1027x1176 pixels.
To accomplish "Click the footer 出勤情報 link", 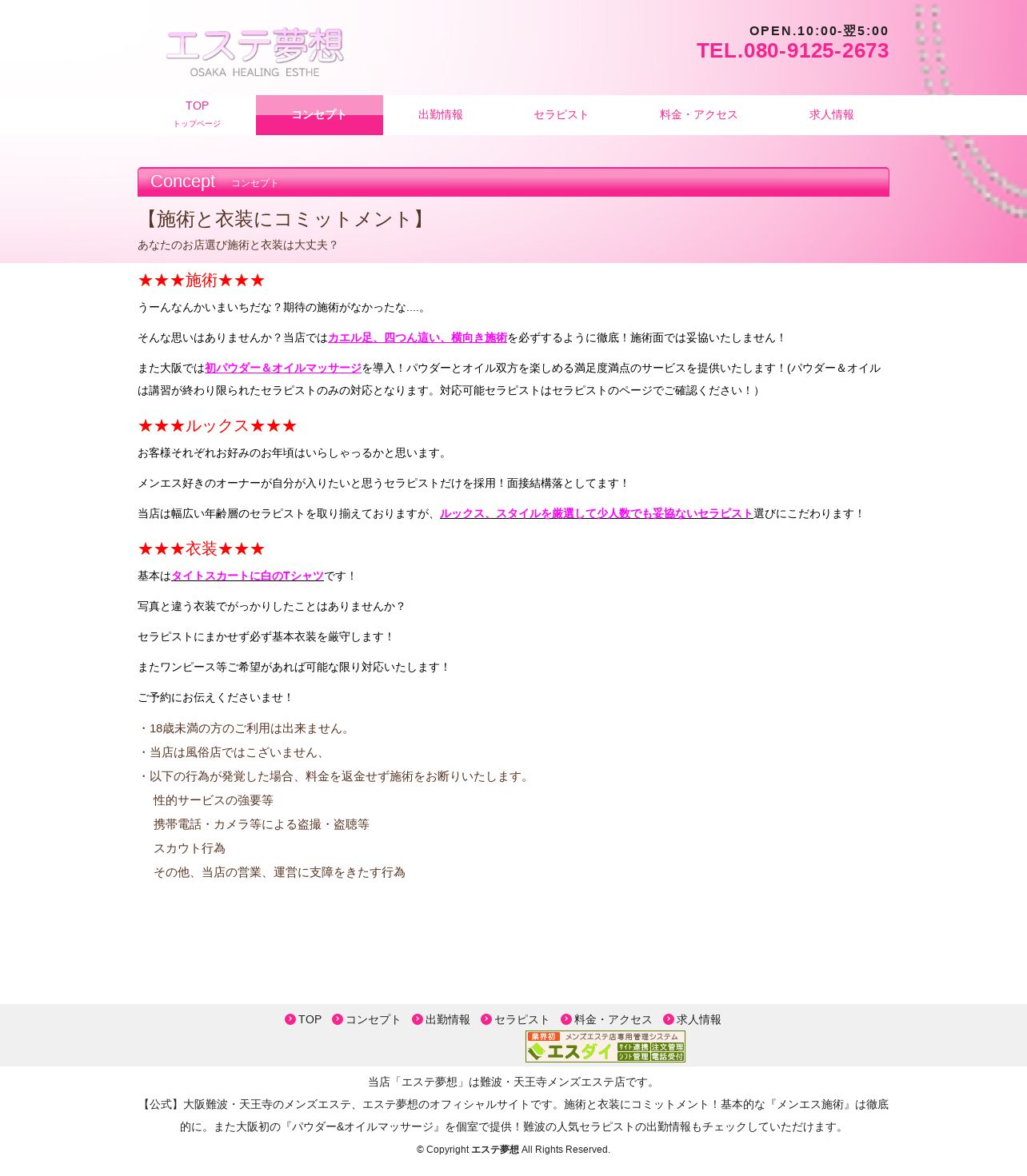I will click(x=447, y=1019).
